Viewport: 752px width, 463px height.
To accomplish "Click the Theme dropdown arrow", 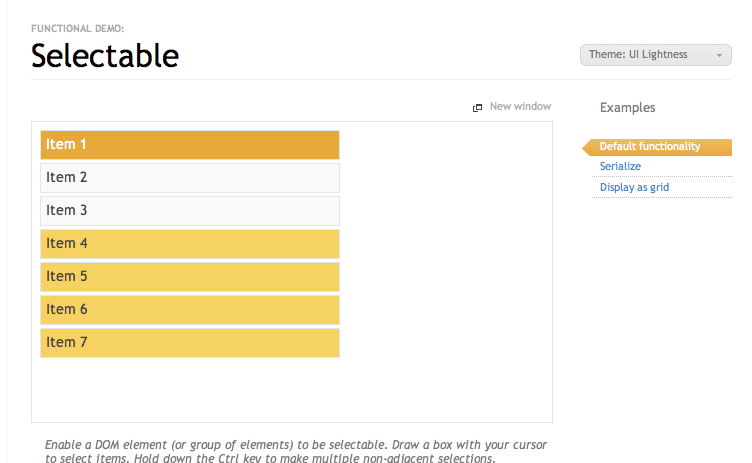I will tap(719, 56).
